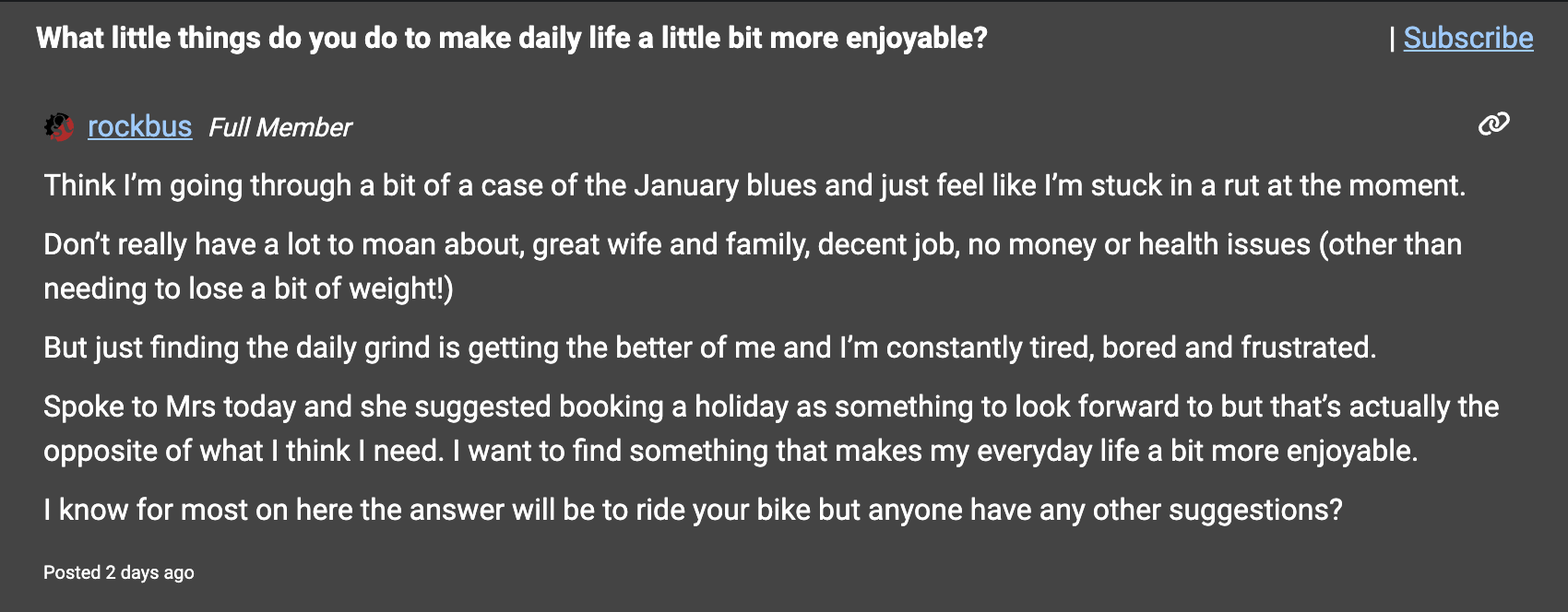Click rockbus's avatar image
The width and height of the screenshot is (1568, 612).
point(59,127)
